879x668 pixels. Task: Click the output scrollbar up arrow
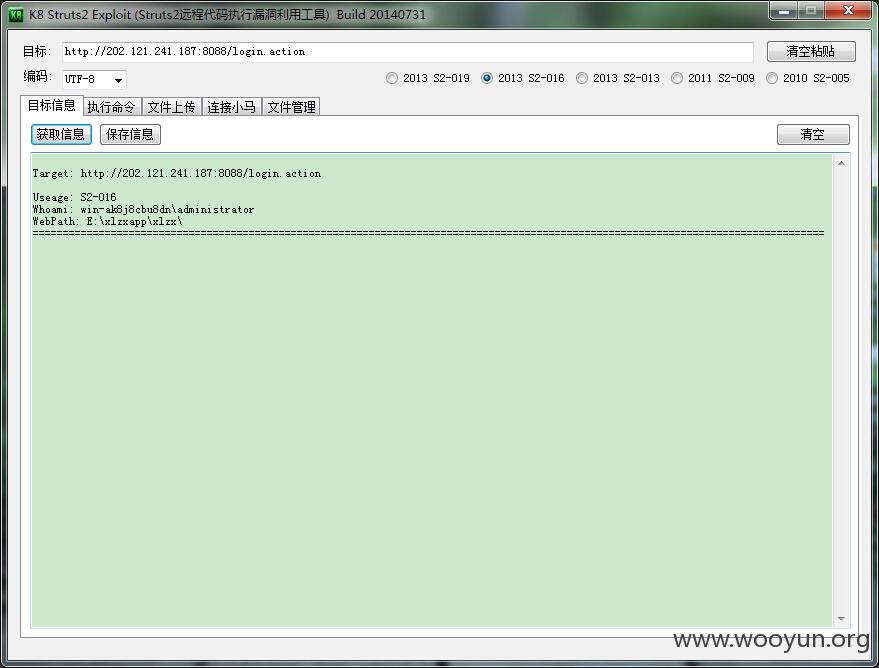pyautogui.click(x=841, y=163)
